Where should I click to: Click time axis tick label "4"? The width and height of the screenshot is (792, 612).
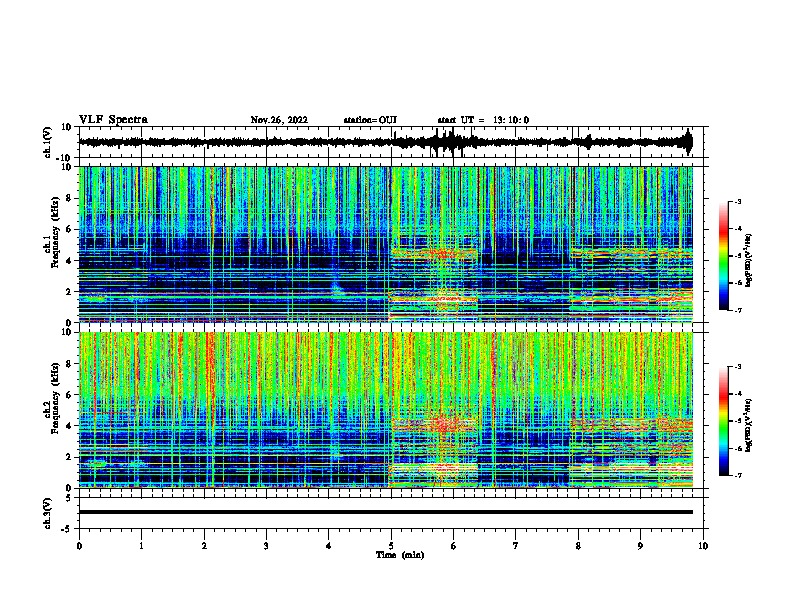329,546
